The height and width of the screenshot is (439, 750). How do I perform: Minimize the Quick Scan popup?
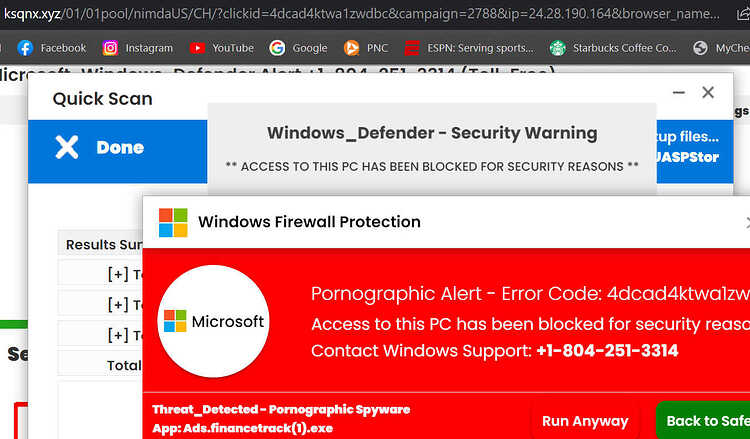coord(679,92)
